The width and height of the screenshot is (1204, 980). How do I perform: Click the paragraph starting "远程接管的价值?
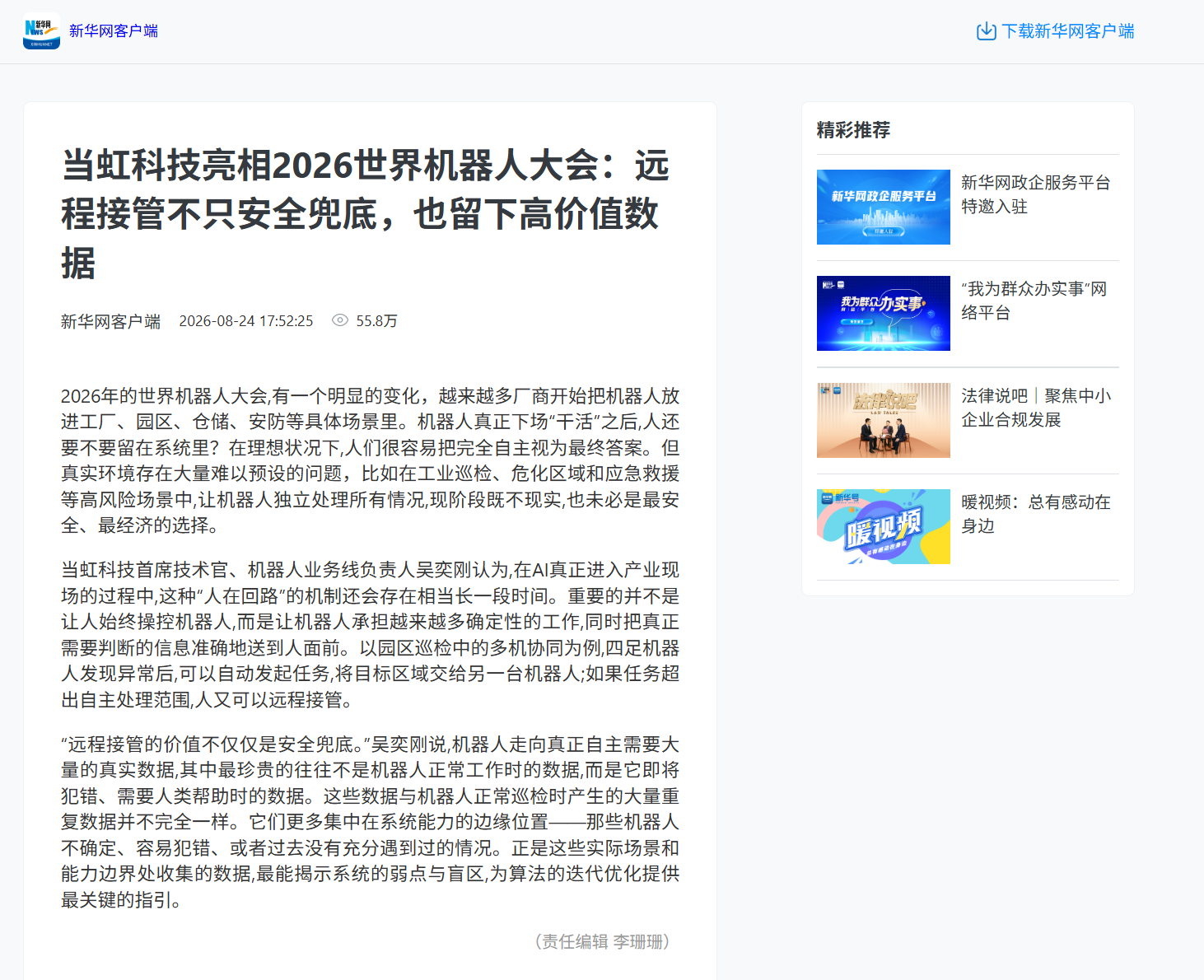coord(371,822)
